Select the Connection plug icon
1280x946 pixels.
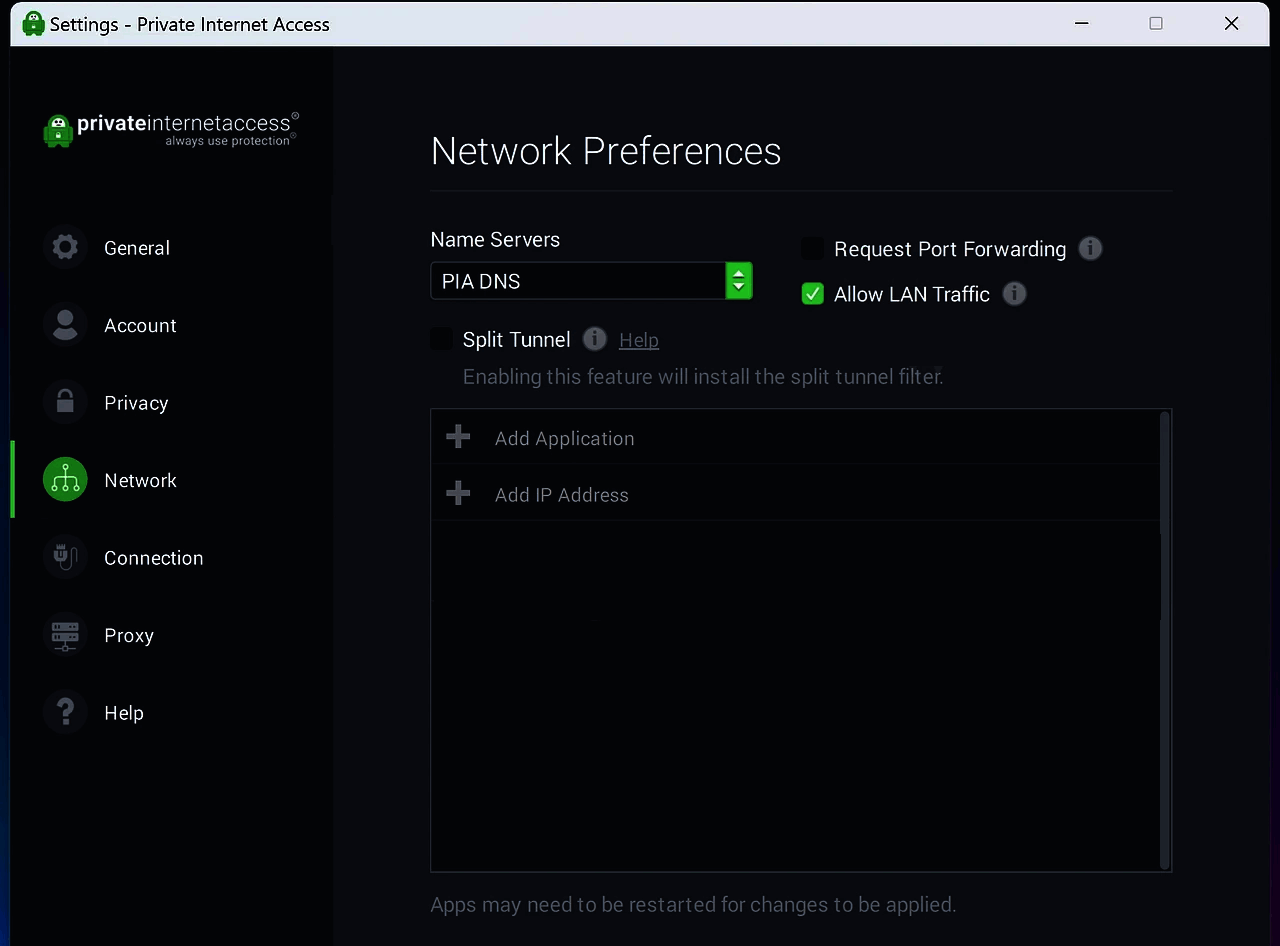click(x=65, y=558)
